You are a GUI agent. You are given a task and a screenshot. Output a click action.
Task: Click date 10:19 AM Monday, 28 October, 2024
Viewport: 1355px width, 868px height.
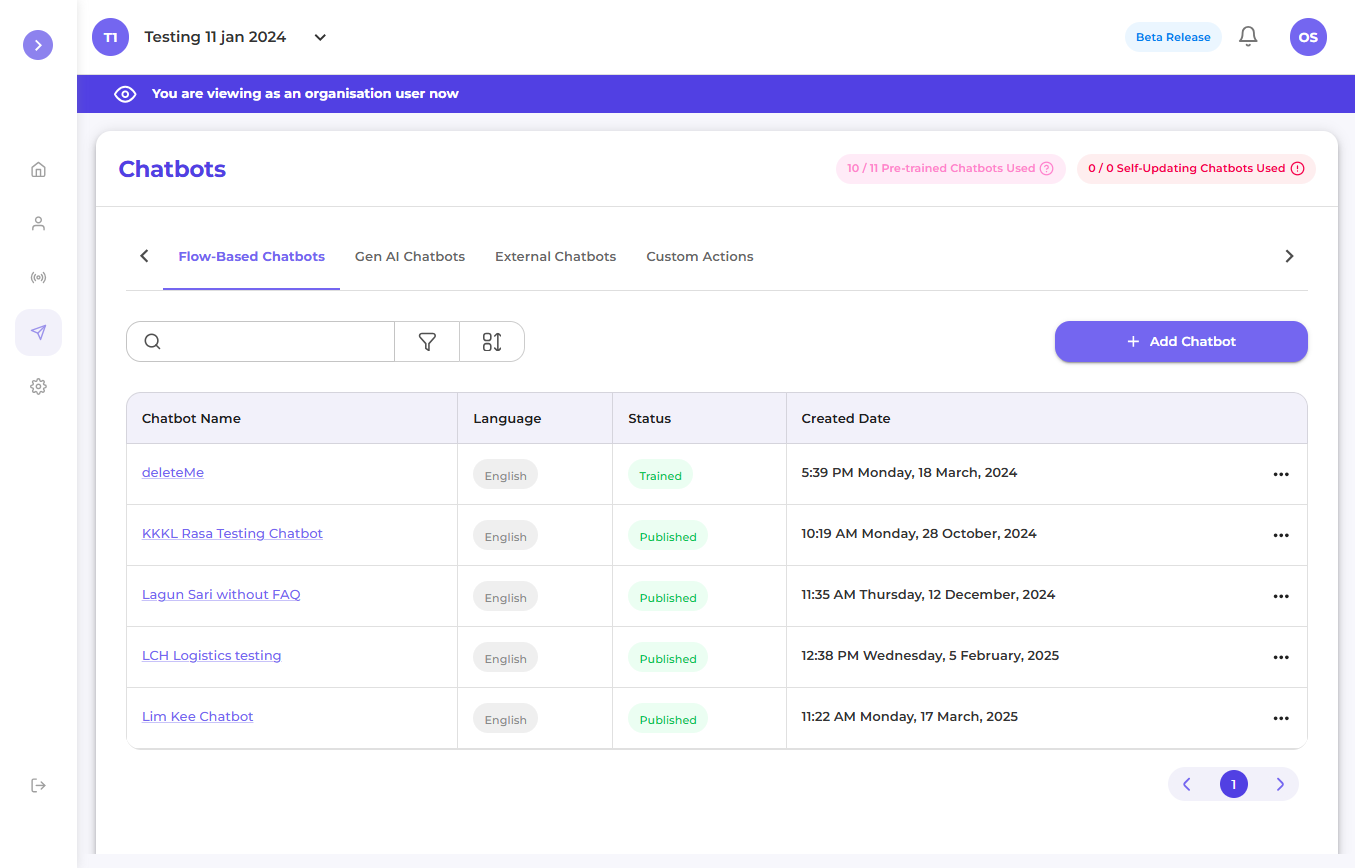(x=919, y=533)
